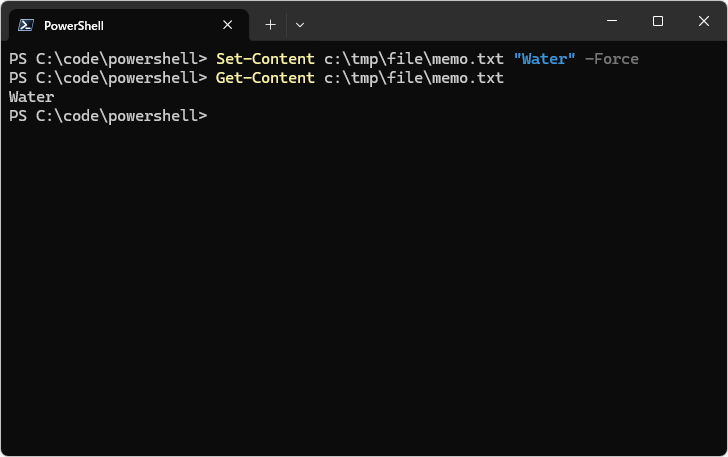Expand the new tab profile dropdown
The width and height of the screenshot is (728, 457).
tap(300, 24)
